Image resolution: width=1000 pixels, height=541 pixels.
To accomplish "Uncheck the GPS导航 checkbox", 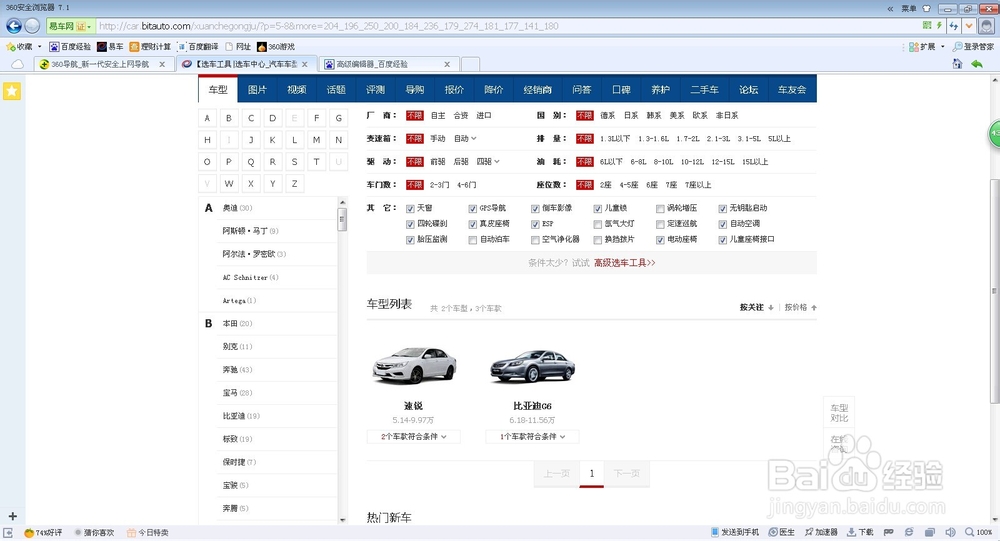I will pos(473,209).
